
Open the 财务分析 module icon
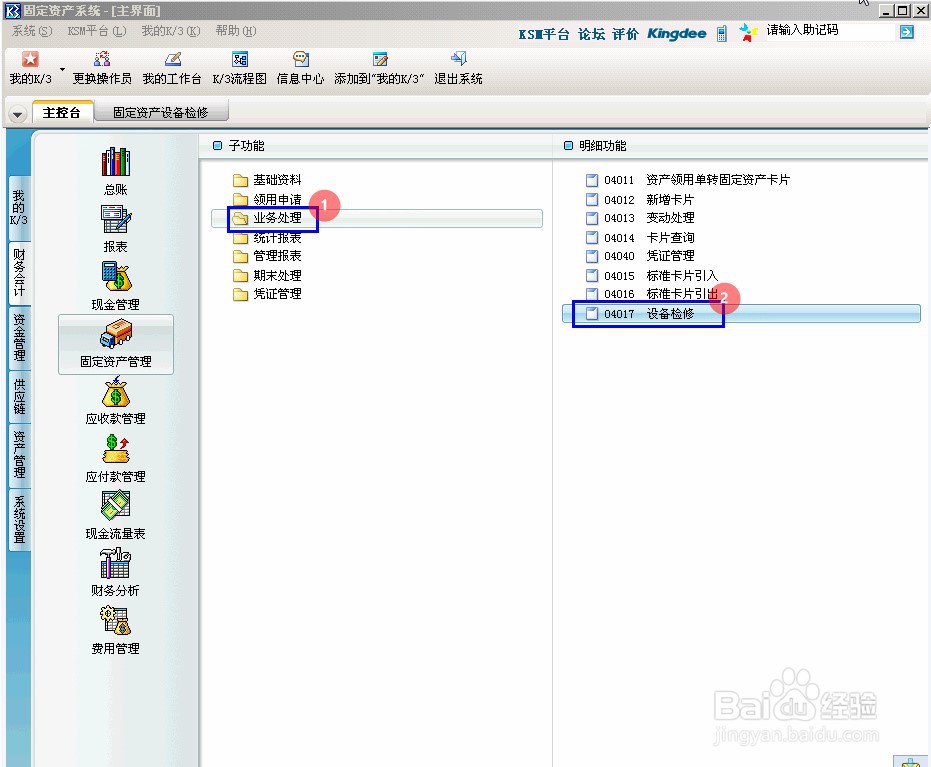116,572
